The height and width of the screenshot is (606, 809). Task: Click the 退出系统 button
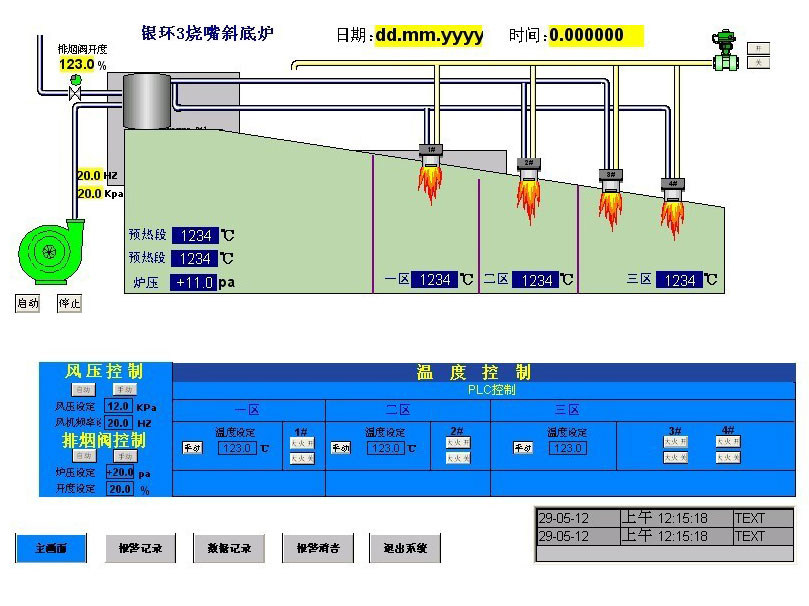405,548
